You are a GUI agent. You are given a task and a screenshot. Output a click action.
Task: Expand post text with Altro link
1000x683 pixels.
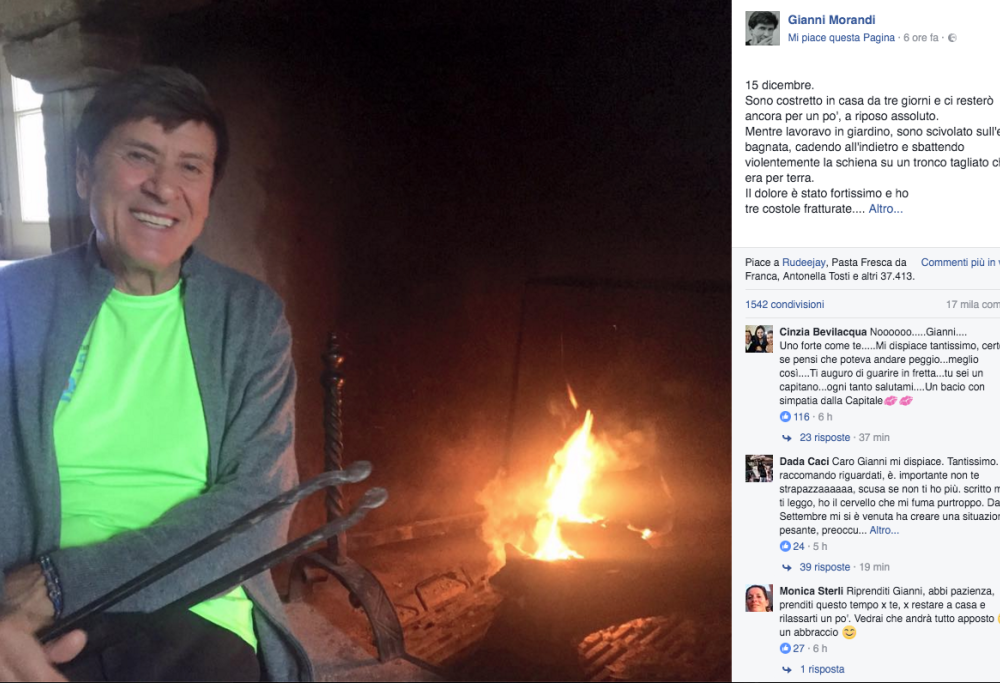tap(885, 209)
